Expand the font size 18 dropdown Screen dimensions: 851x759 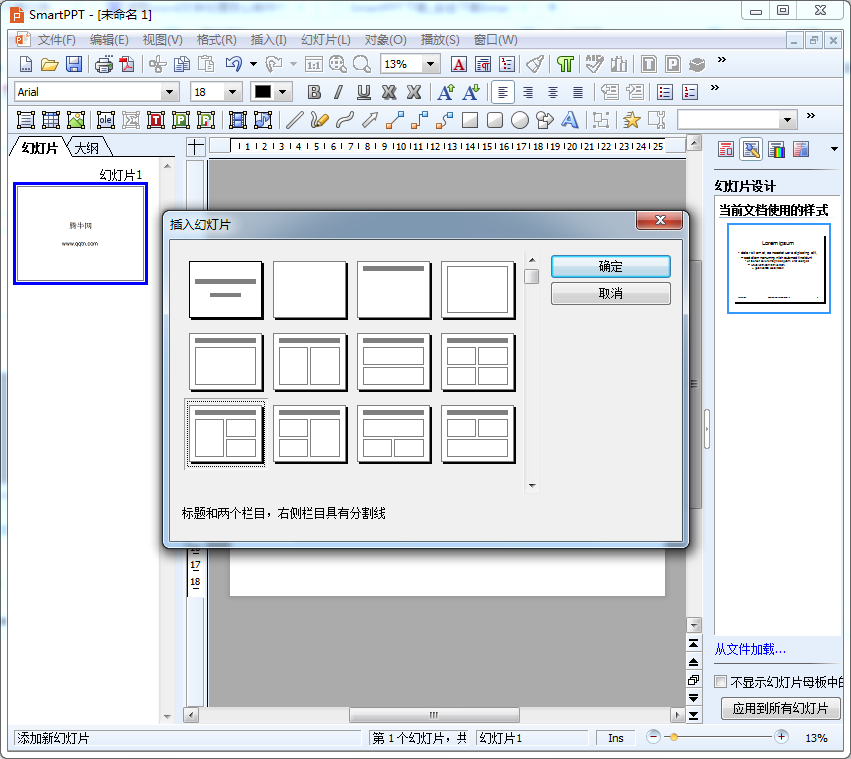pos(233,92)
